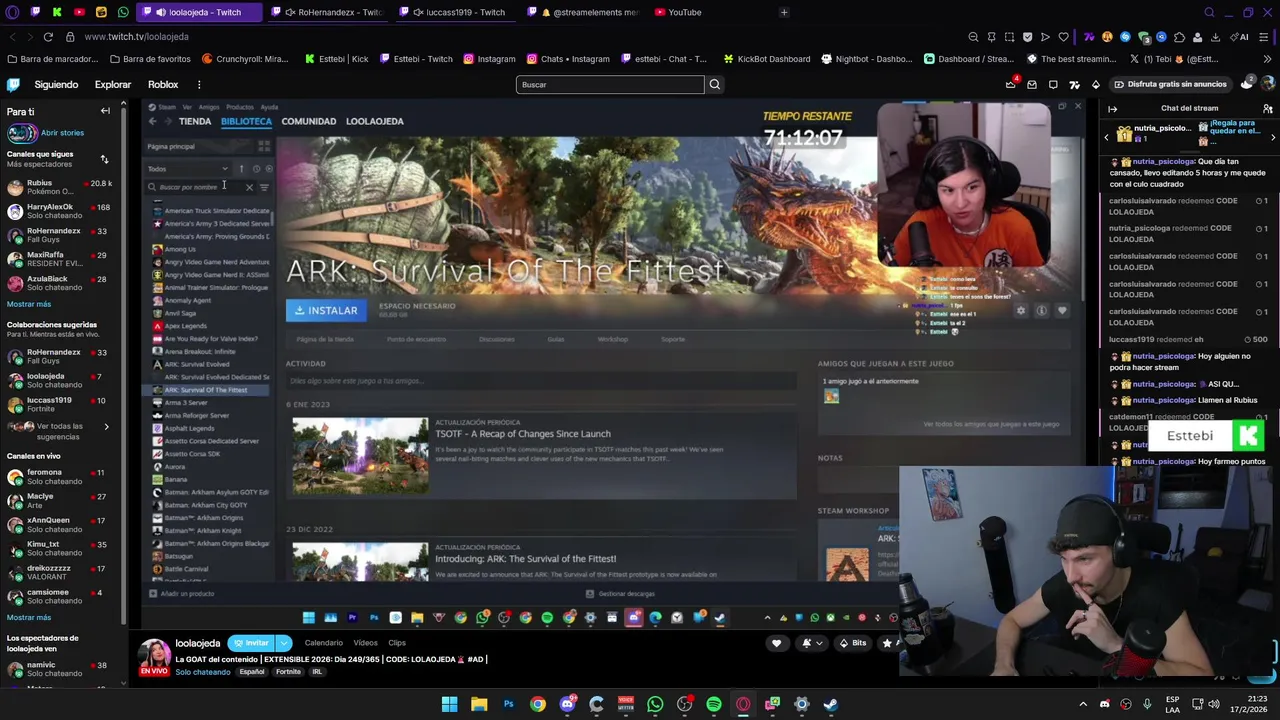This screenshot has height=720, width=1280.
Task: Open MaxiRaffa channel in sidebar
Action: pyautogui.click(x=60, y=259)
